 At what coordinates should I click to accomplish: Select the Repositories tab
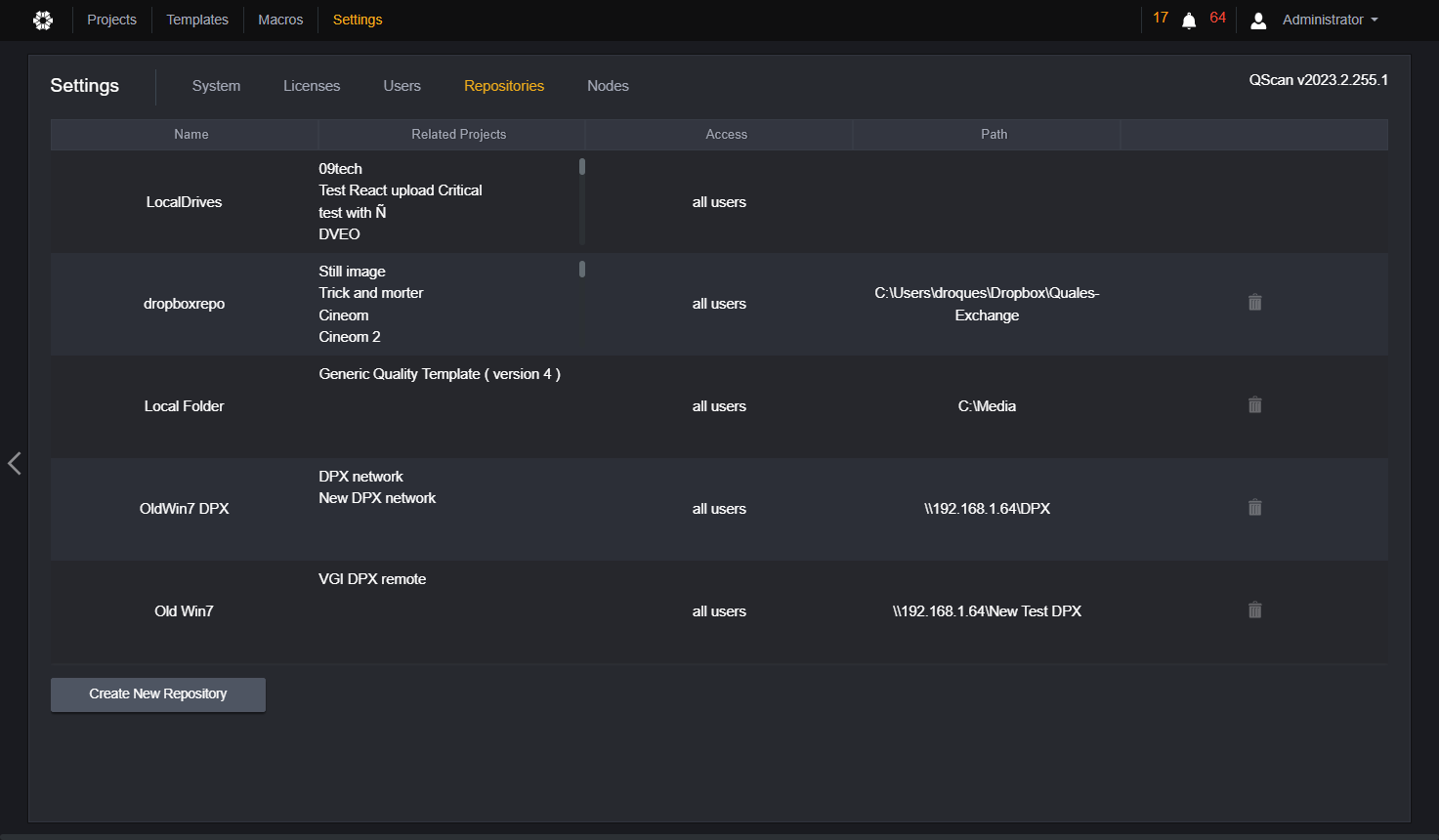point(504,86)
